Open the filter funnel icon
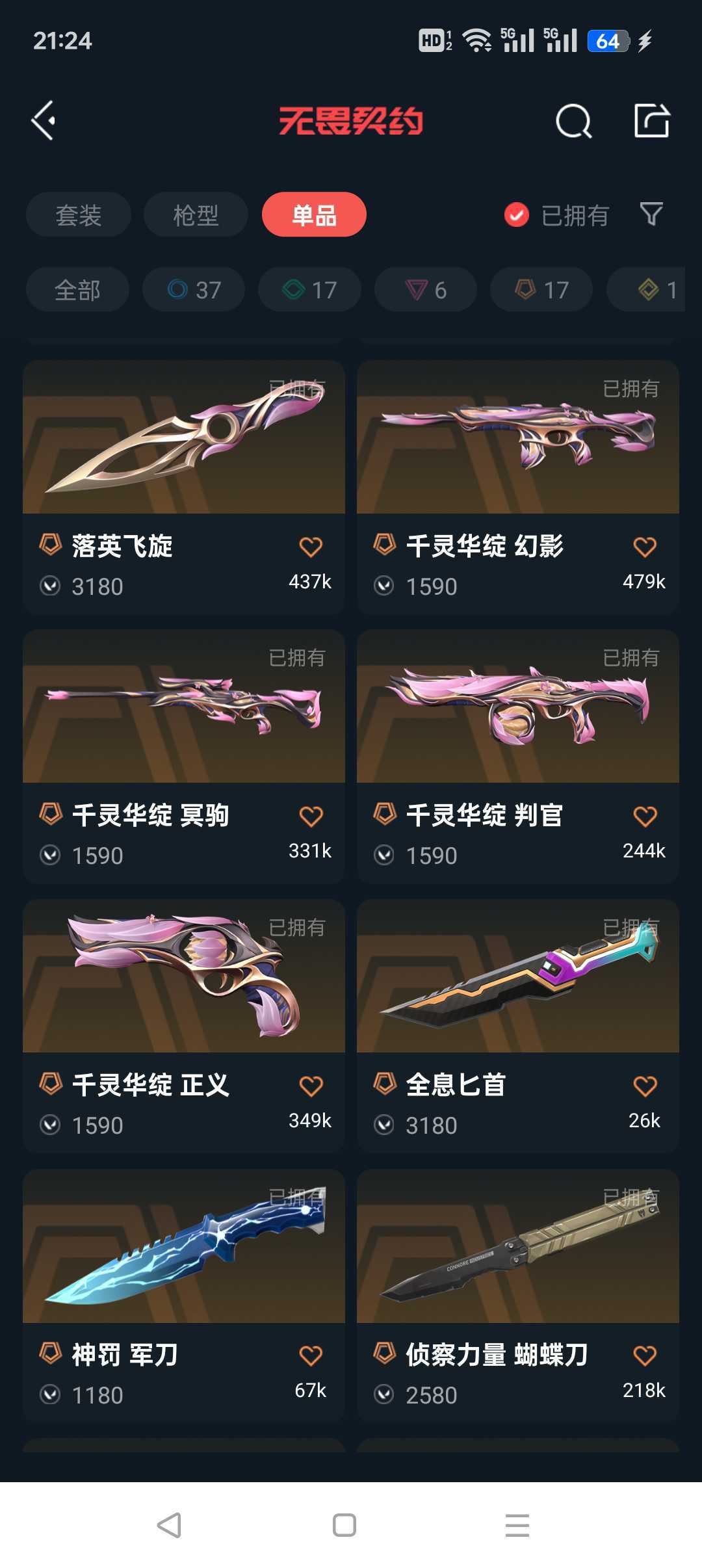Image resolution: width=702 pixels, height=1568 pixels. point(651,214)
